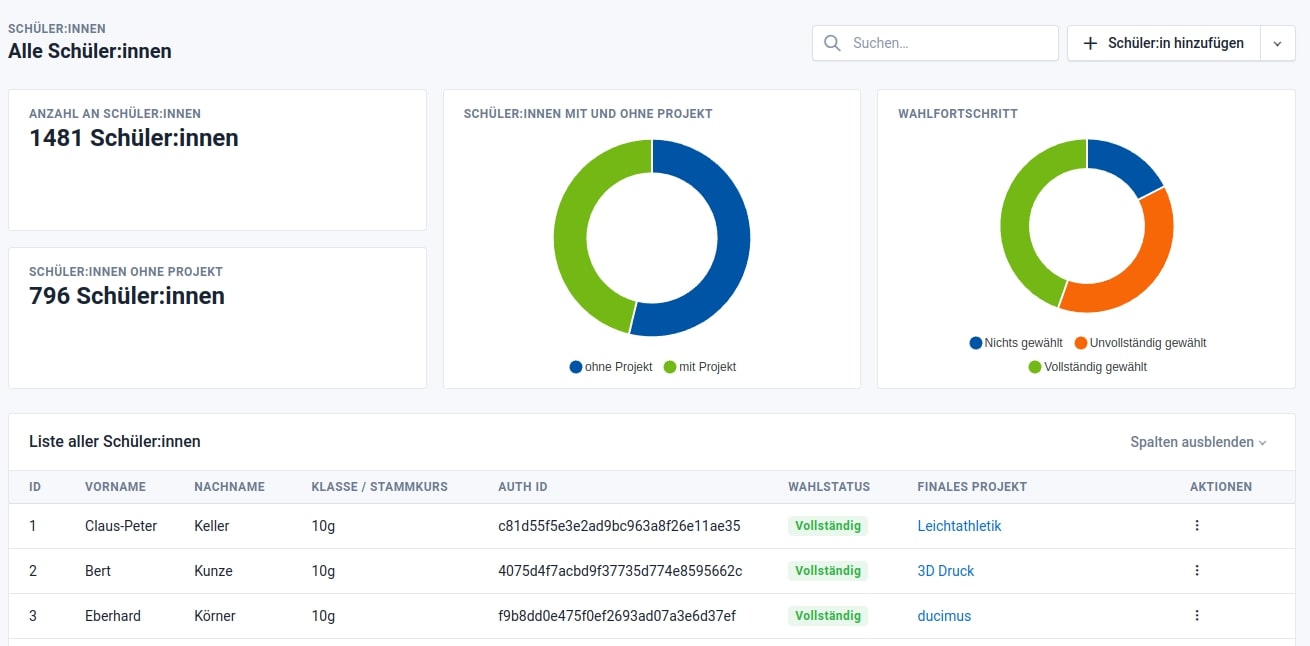This screenshot has width=1310, height=646.
Task: Focus the Suchen search field
Action: click(x=948, y=44)
